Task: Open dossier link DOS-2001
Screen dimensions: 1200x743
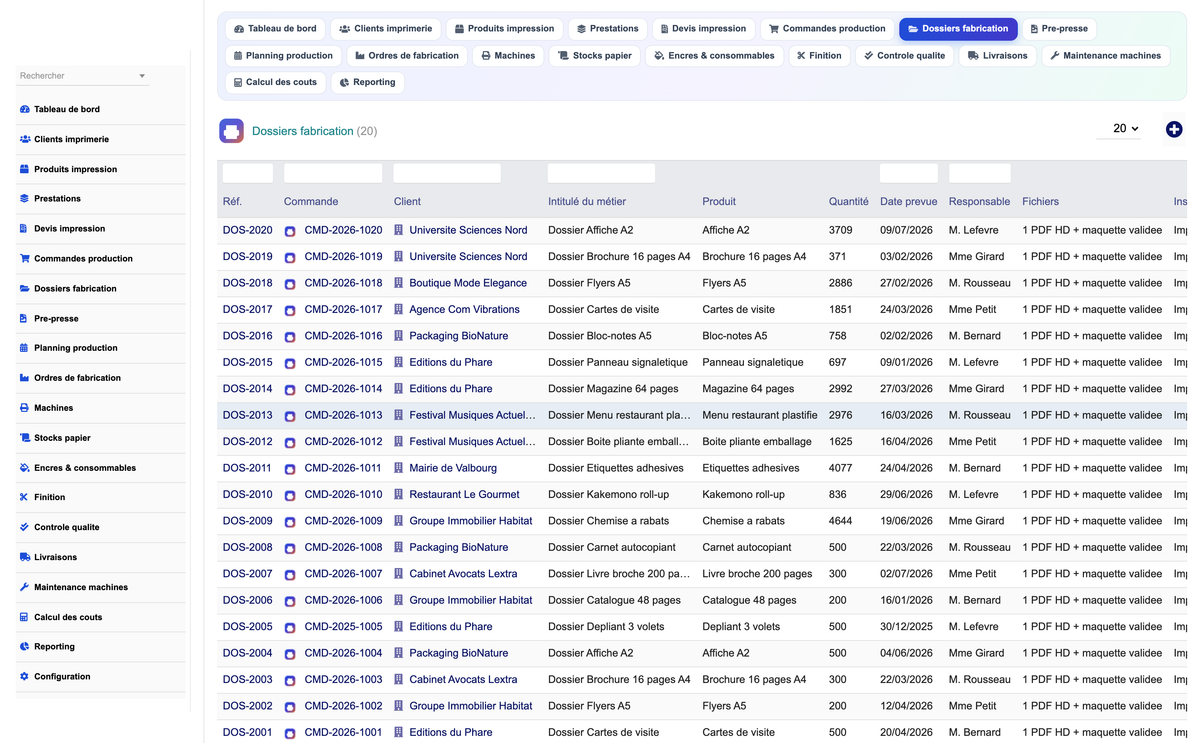Action: 247,732
